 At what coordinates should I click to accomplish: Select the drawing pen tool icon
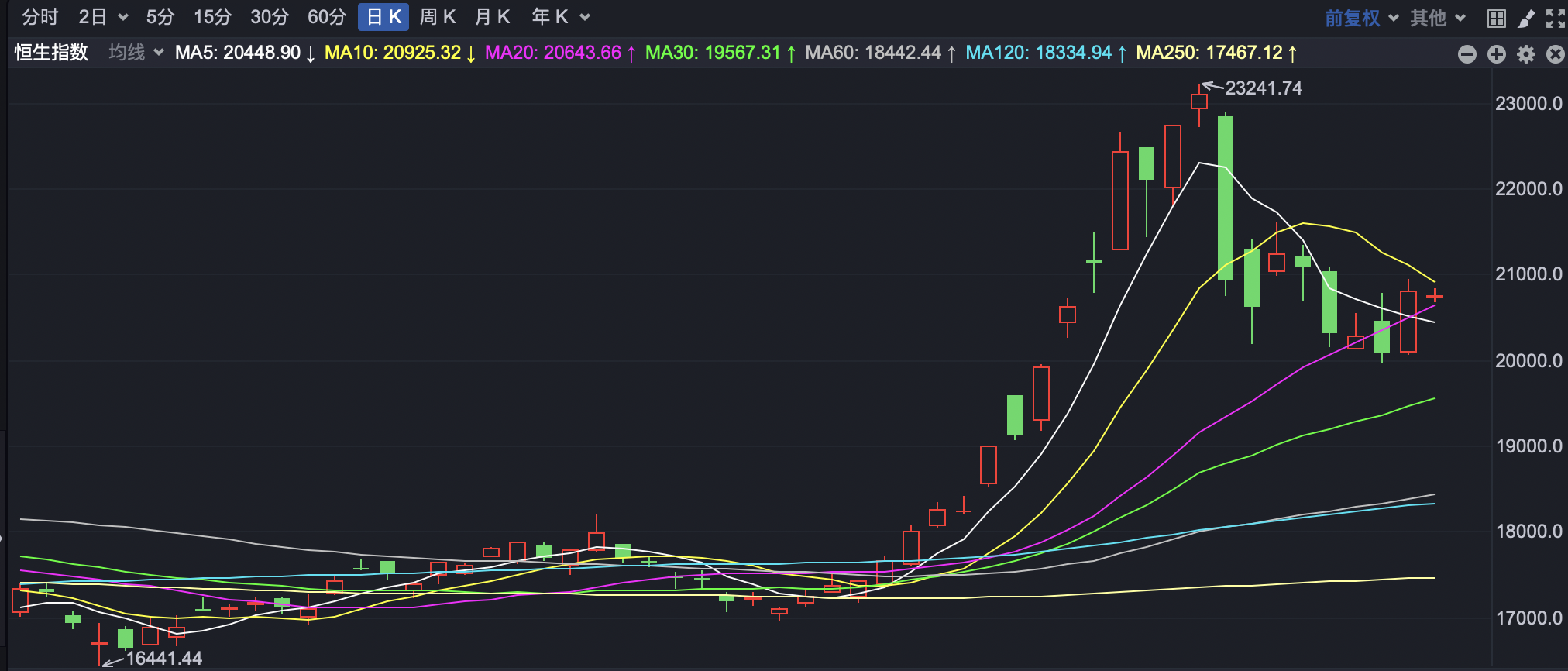[1526, 18]
